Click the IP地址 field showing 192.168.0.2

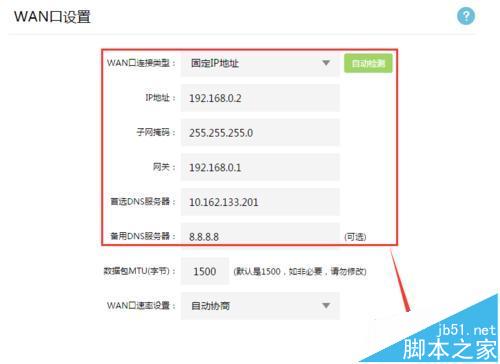260,98
